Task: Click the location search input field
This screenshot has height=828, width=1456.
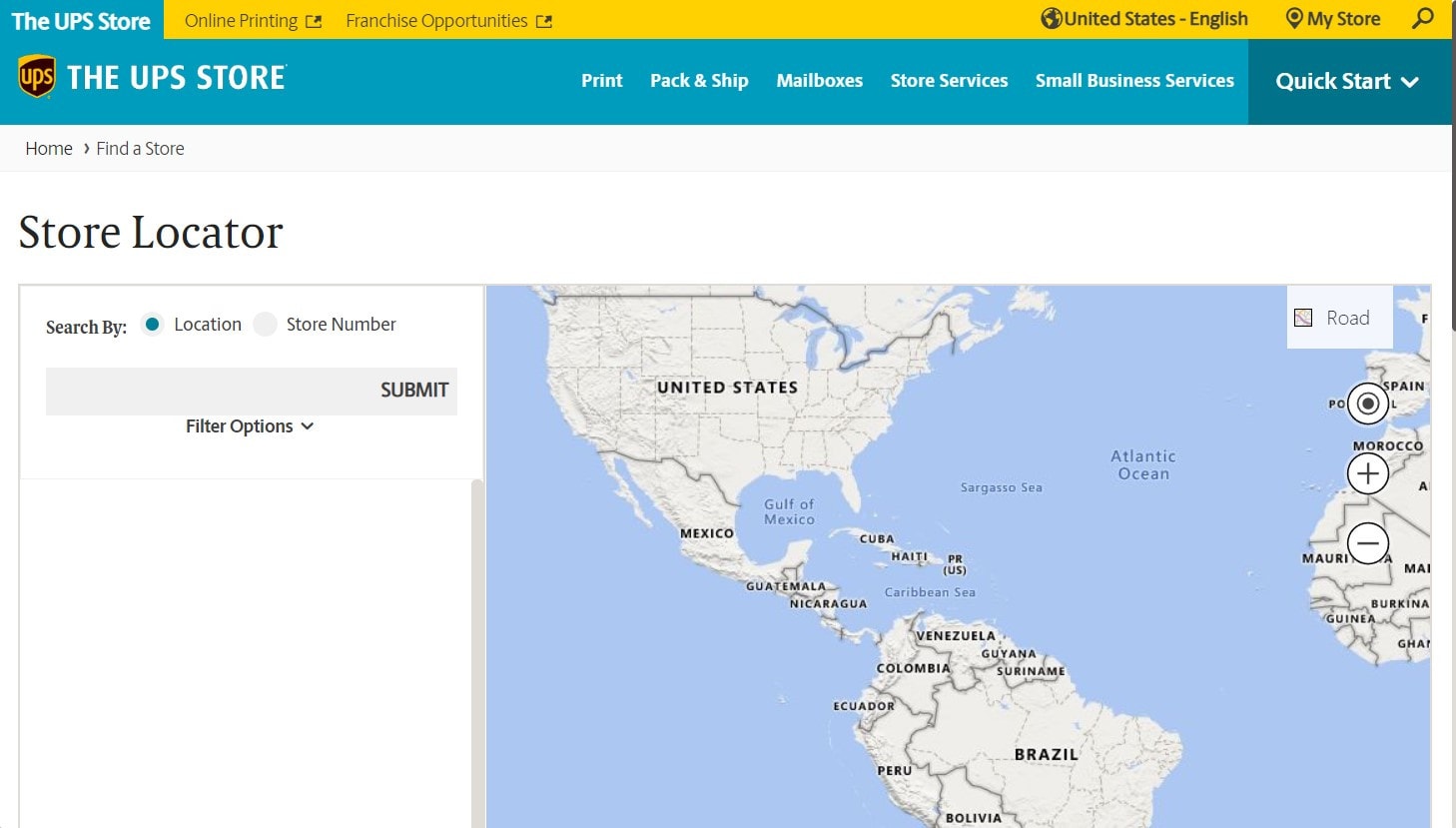Action: coord(210,391)
